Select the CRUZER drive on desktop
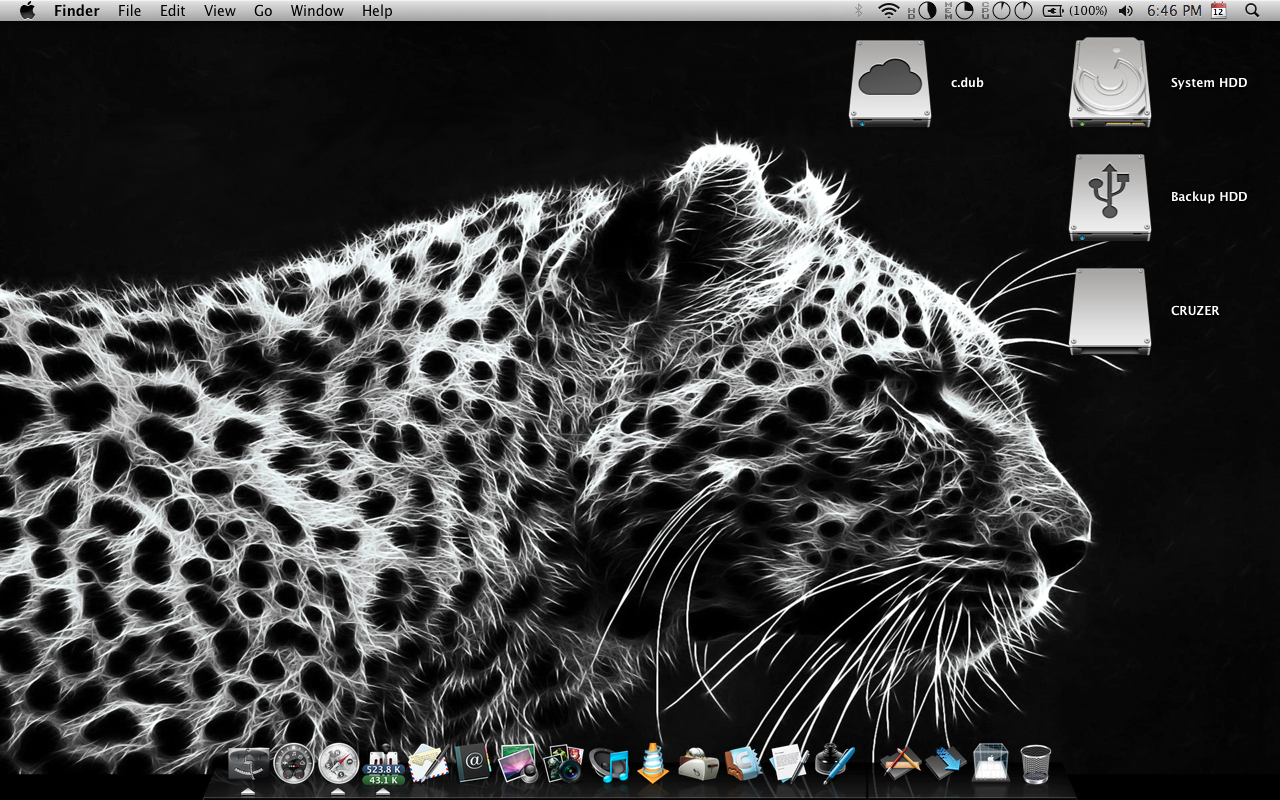The width and height of the screenshot is (1280, 800). 1109,311
